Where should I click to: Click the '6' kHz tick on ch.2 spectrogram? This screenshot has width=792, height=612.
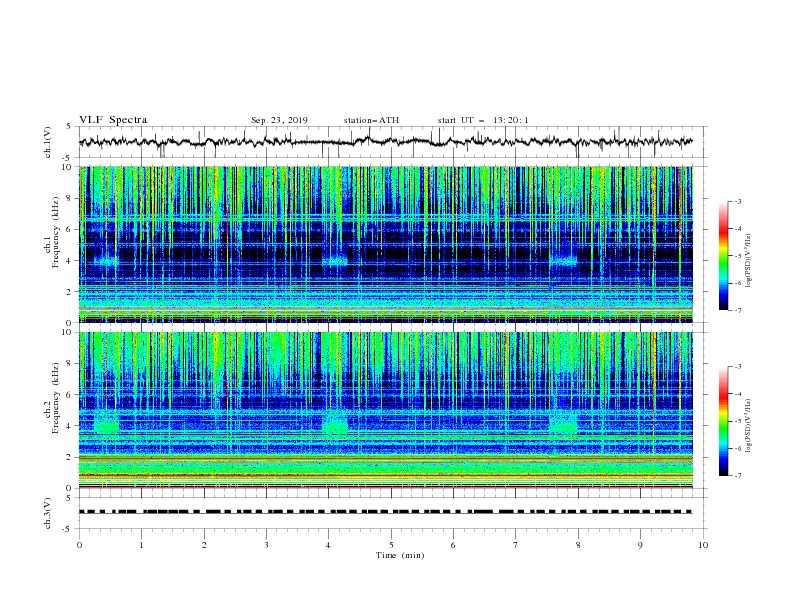click(x=70, y=395)
